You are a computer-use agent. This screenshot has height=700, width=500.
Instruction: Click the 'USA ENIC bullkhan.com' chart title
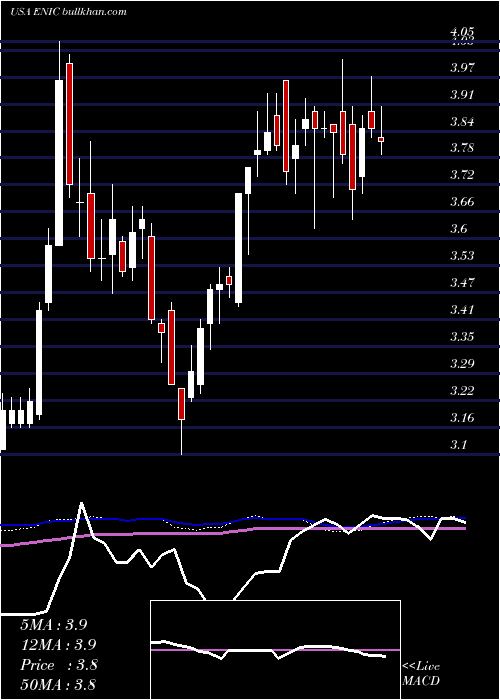pyautogui.click(x=68, y=12)
